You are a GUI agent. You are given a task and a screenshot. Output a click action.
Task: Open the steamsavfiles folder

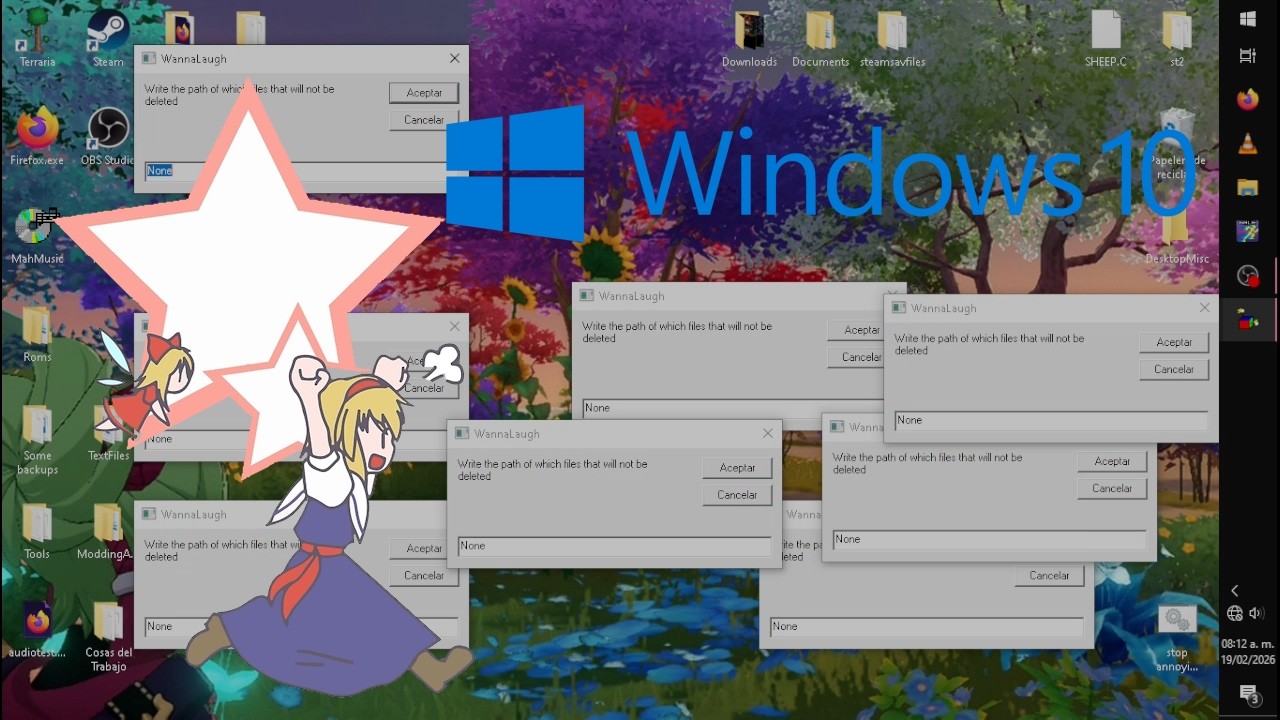tap(892, 38)
